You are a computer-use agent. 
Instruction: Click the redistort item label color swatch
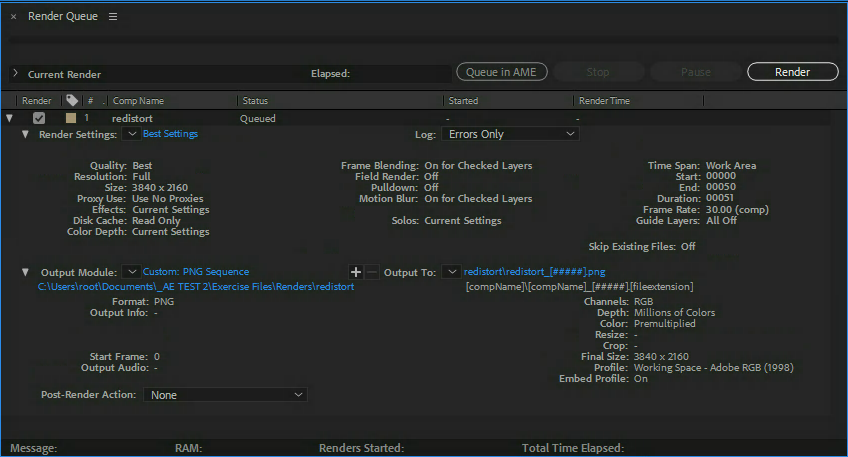(x=71, y=118)
